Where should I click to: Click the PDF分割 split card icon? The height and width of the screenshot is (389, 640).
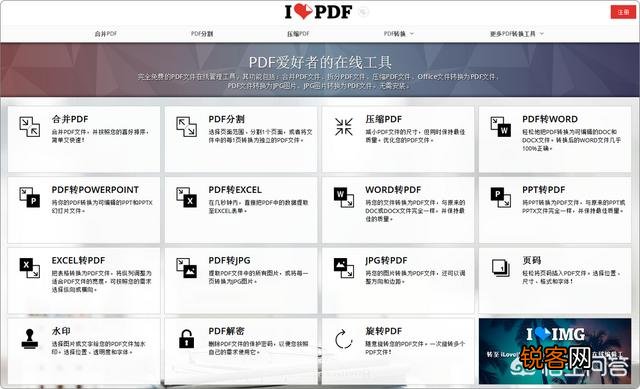point(187,126)
